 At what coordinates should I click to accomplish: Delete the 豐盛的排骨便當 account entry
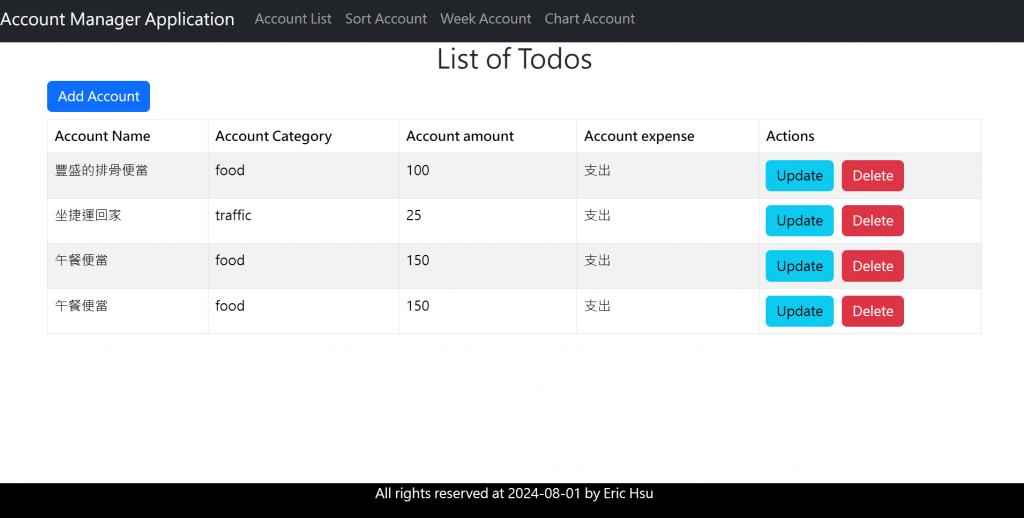click(x=872, y=176)
